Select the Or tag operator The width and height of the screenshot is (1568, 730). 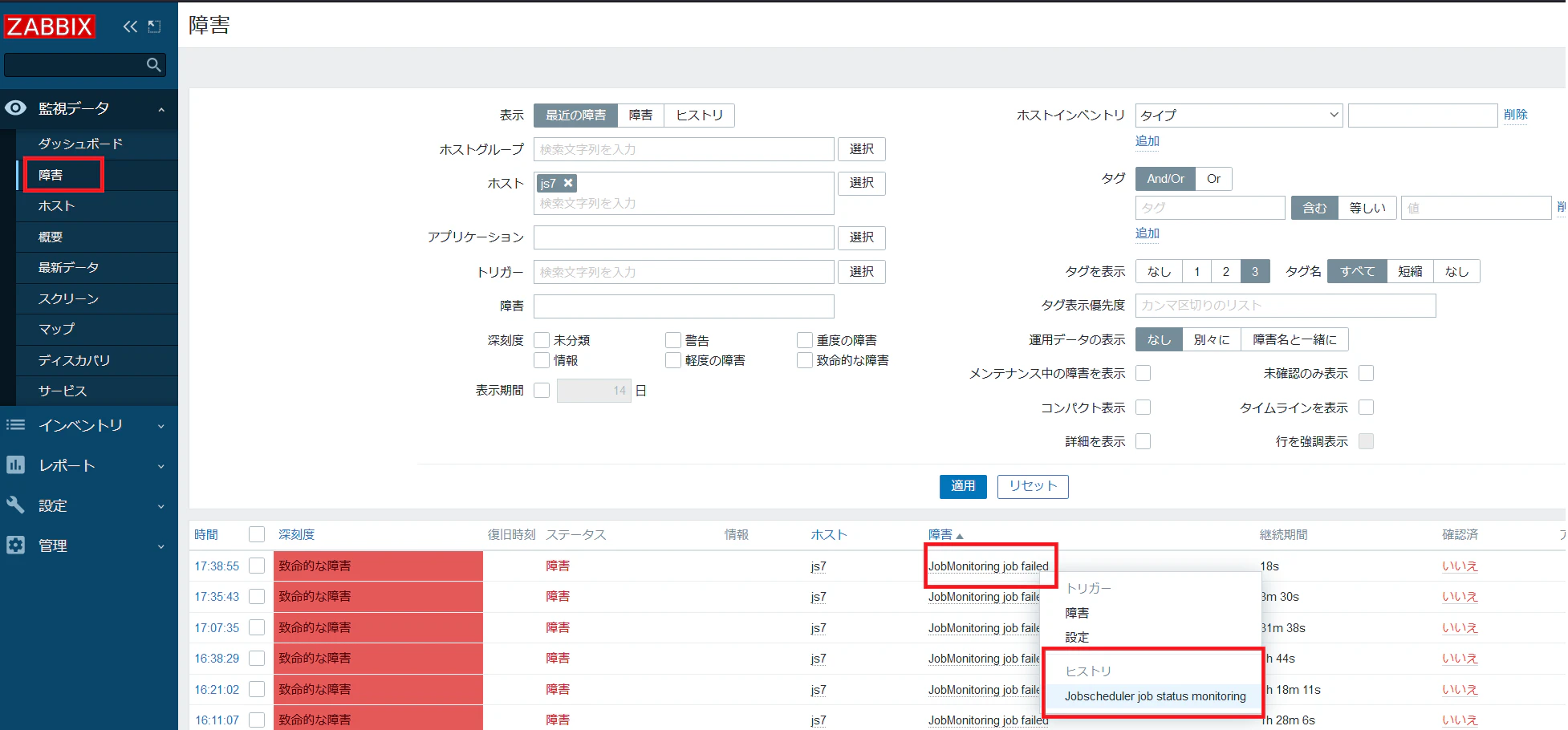(x=1213, y=179)
